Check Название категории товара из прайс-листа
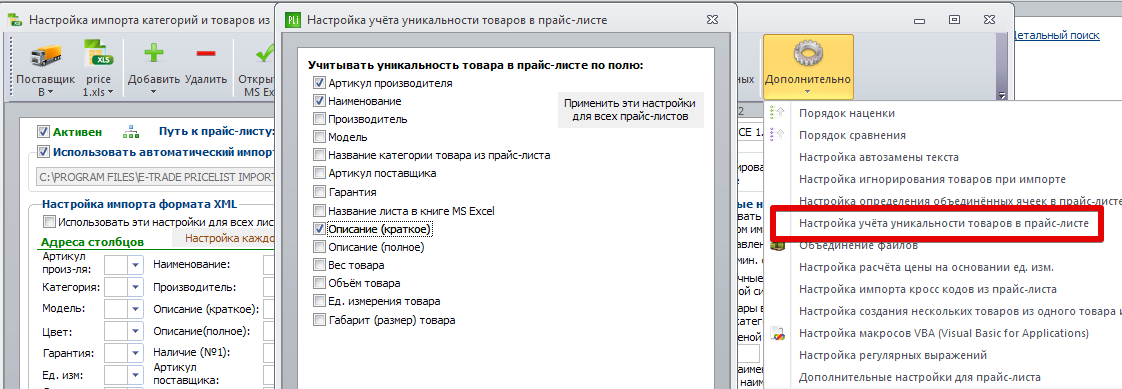 (x=319, y=154)
